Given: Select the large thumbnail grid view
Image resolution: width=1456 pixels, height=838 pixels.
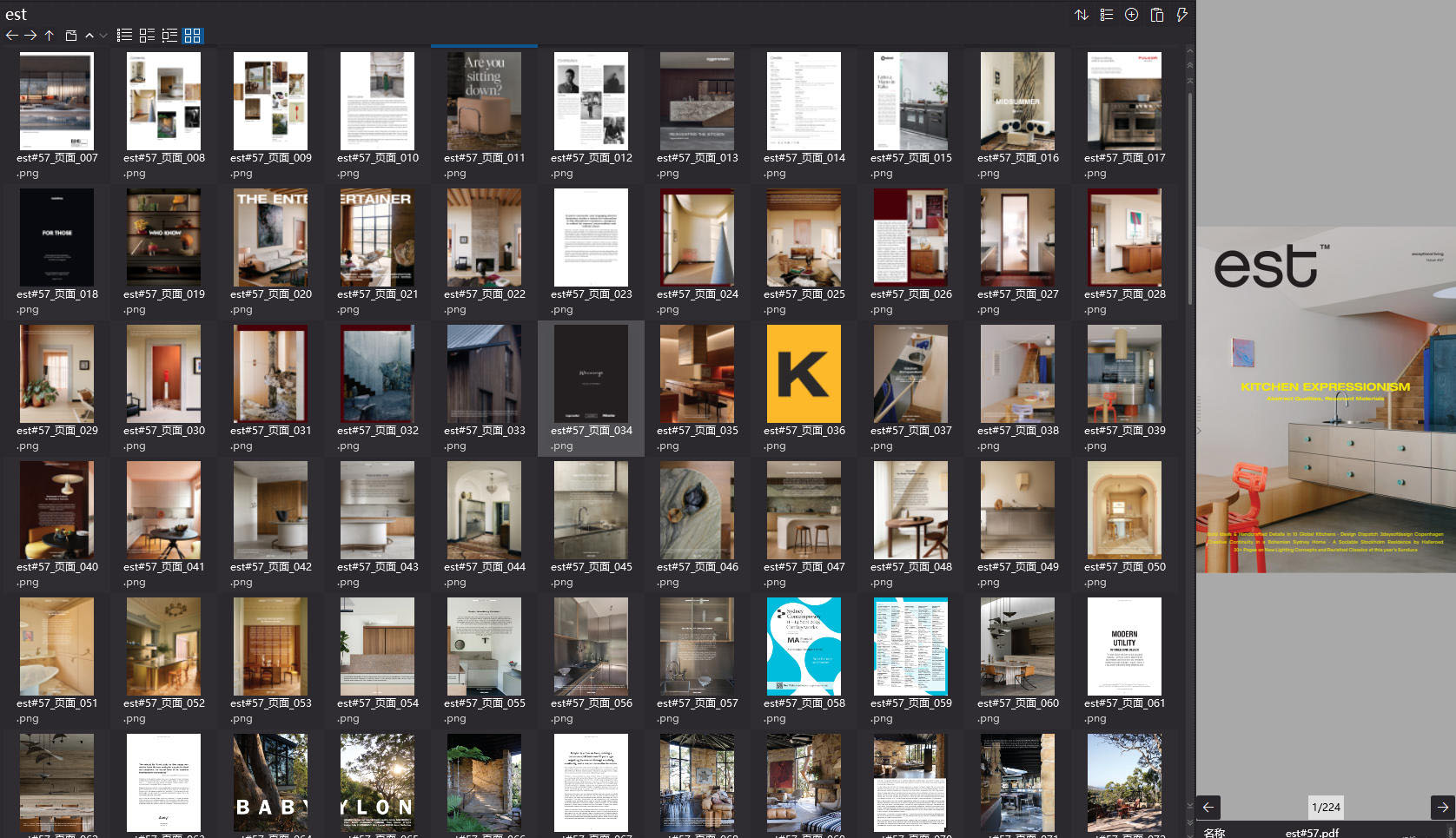Looking at the screenshot, I should pyautogui.click(x=192, y=36).
